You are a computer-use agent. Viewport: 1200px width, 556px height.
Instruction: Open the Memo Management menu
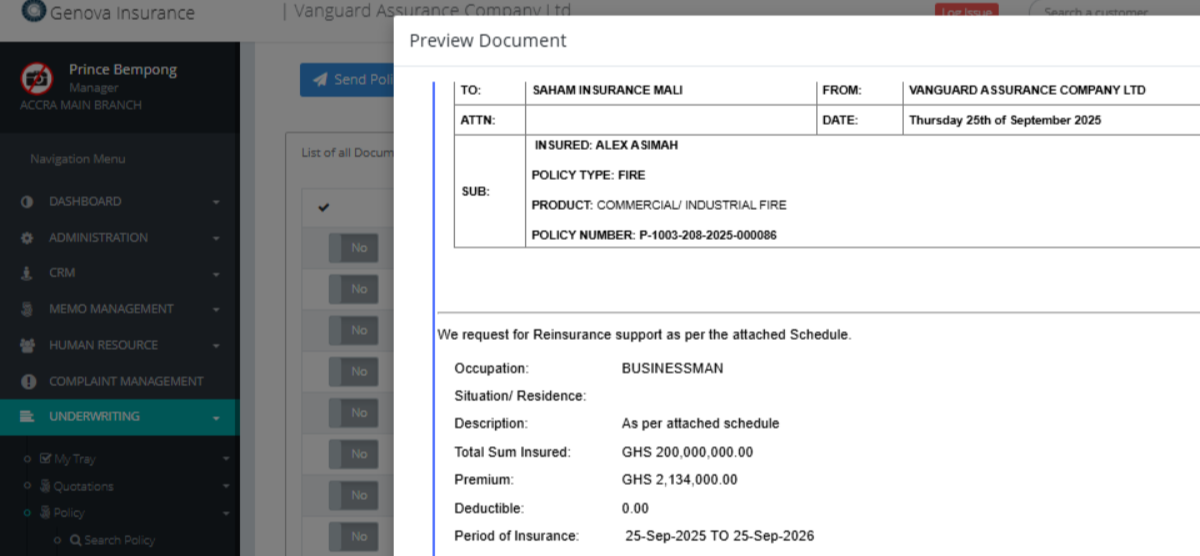pyautogui.click(x=110, y=309)
